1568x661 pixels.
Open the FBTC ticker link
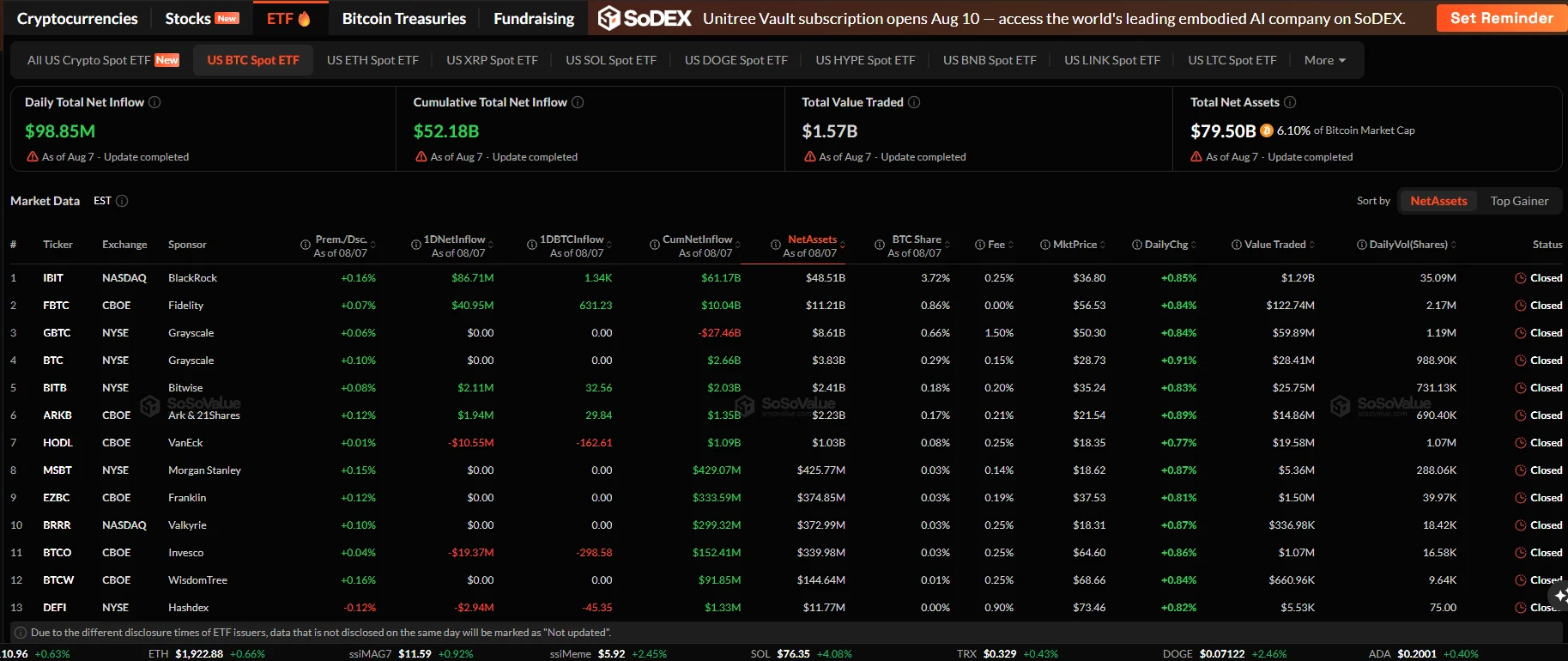coord(56,306)
